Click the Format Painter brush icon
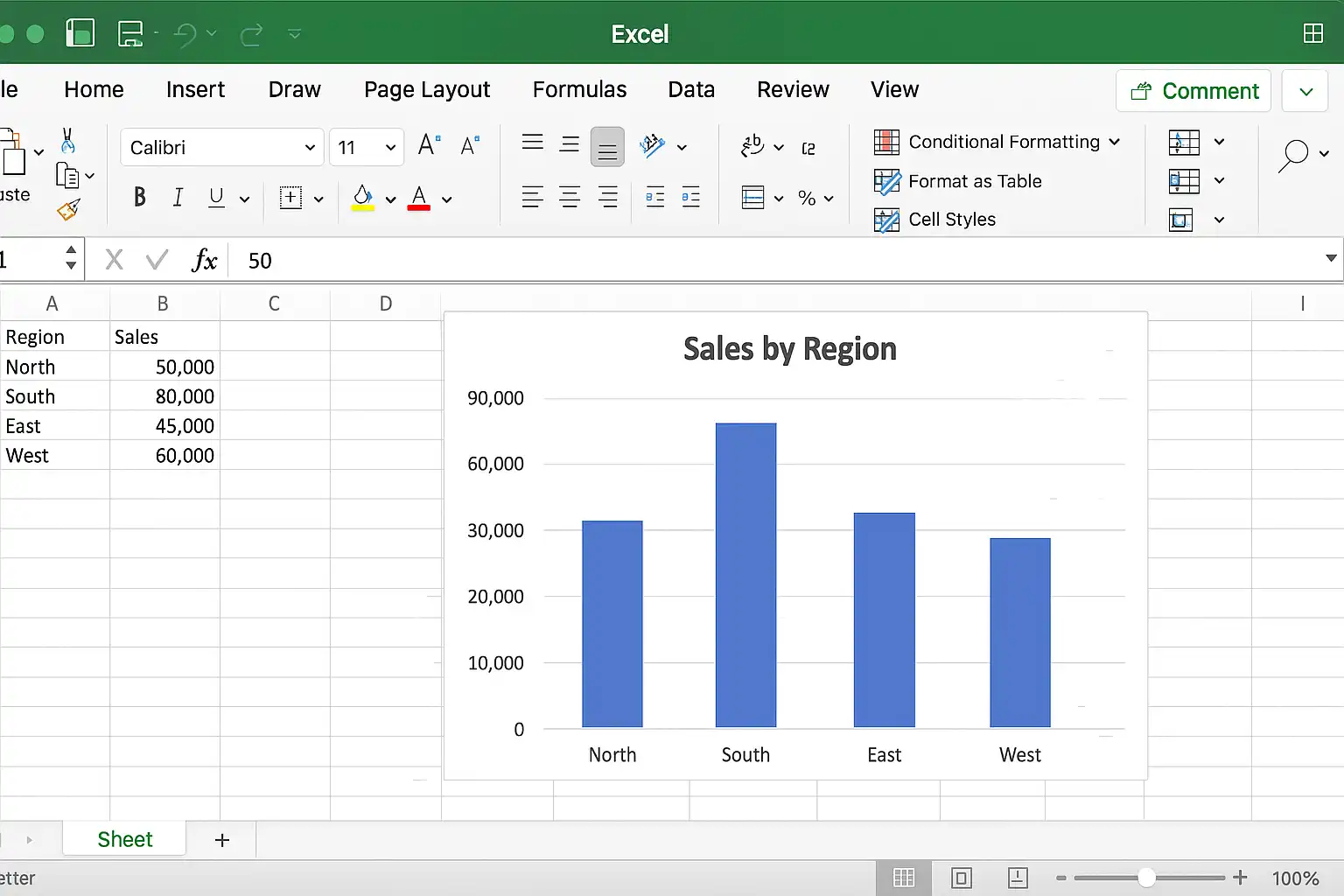1344x896 pixels. pyautogui.click(x=68, y=210)
